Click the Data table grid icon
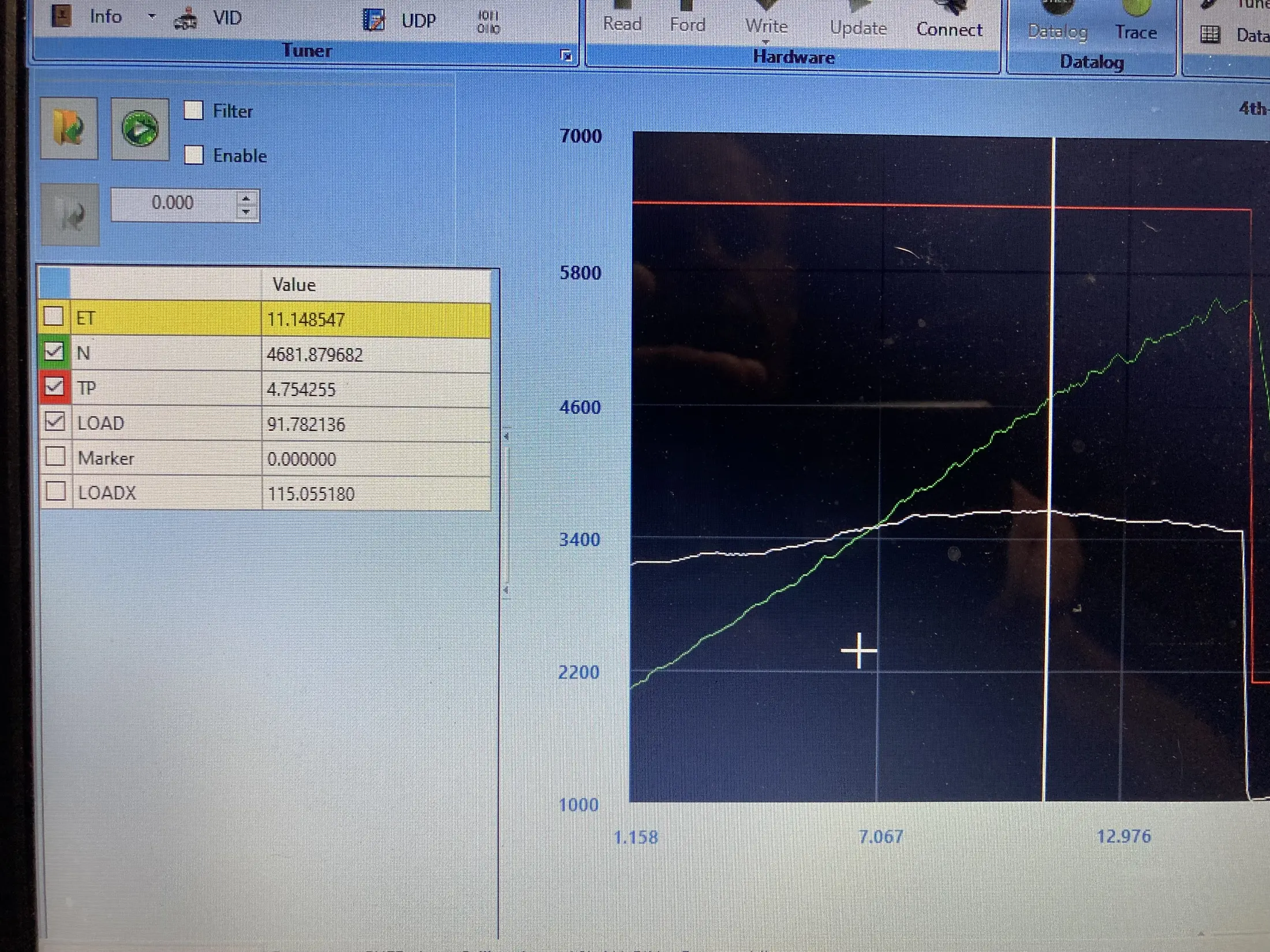The image size is (1270, 952). coord(1210,35)
